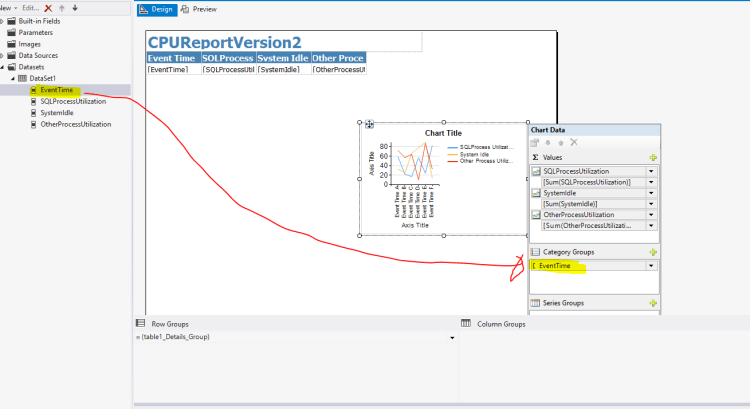This screenshot has height=409, width=750.
Task: Open dropdown for Sum(SystemIdle) expression
Action: [x=652, y=204]
